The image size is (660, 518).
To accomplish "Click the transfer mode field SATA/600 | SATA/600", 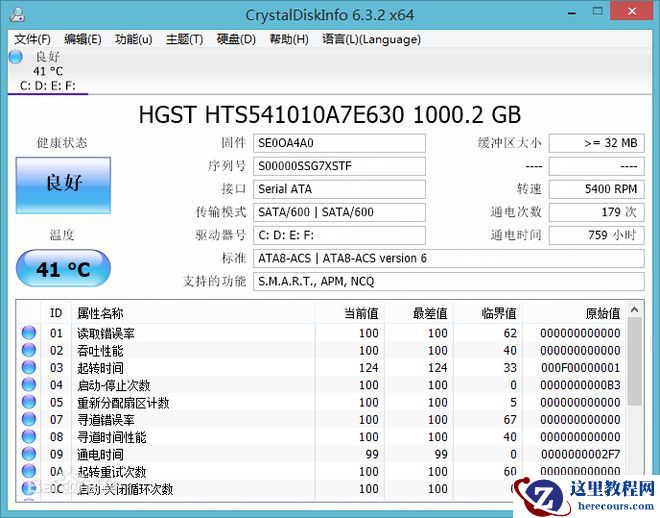I will click(339, 212).
